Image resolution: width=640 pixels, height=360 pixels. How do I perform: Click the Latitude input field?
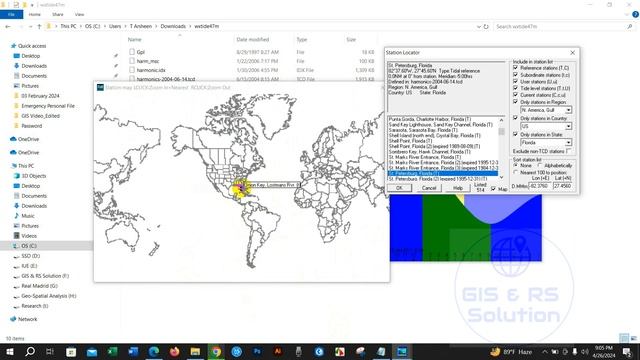pyautogui.click(x=563, y=186)
